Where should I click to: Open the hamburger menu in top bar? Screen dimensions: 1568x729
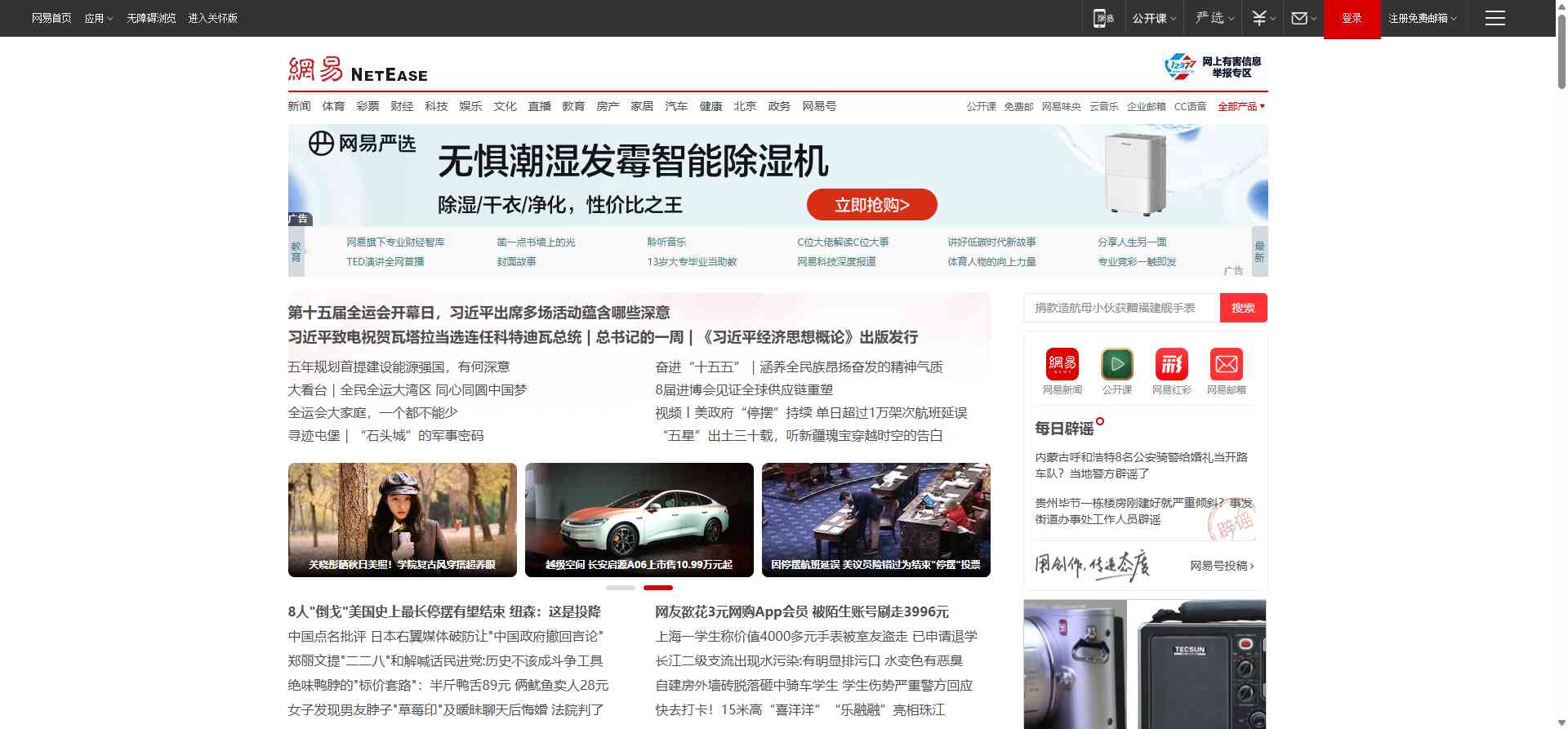[x=1494, y=18]
